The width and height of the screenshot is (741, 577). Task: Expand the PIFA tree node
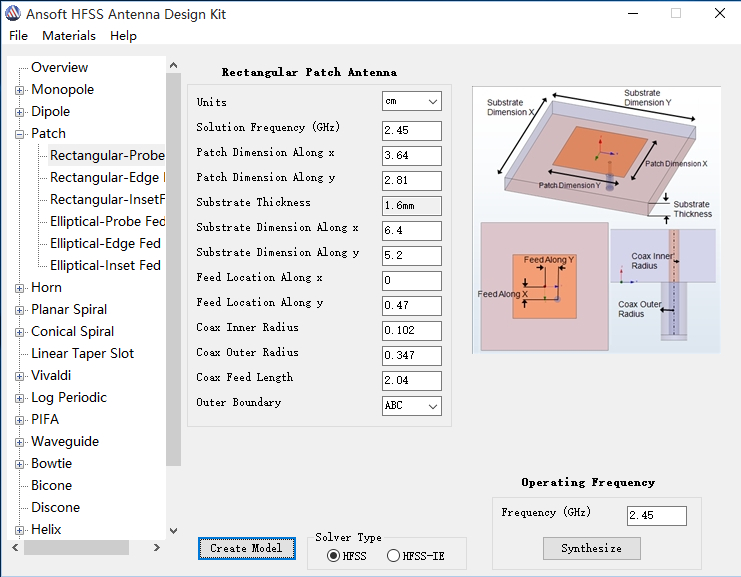click(19, 420)
